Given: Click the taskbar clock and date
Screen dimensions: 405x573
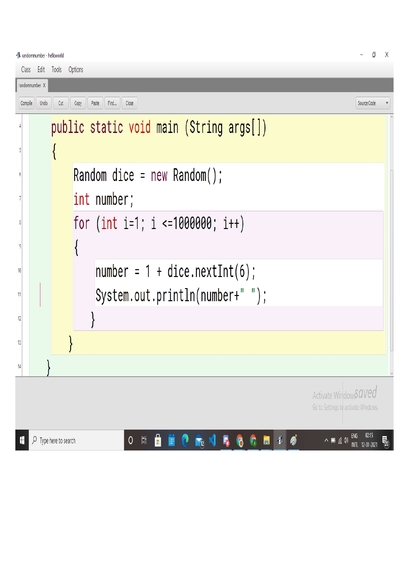Looking at the screenshot, I should [x=369, y=440].
